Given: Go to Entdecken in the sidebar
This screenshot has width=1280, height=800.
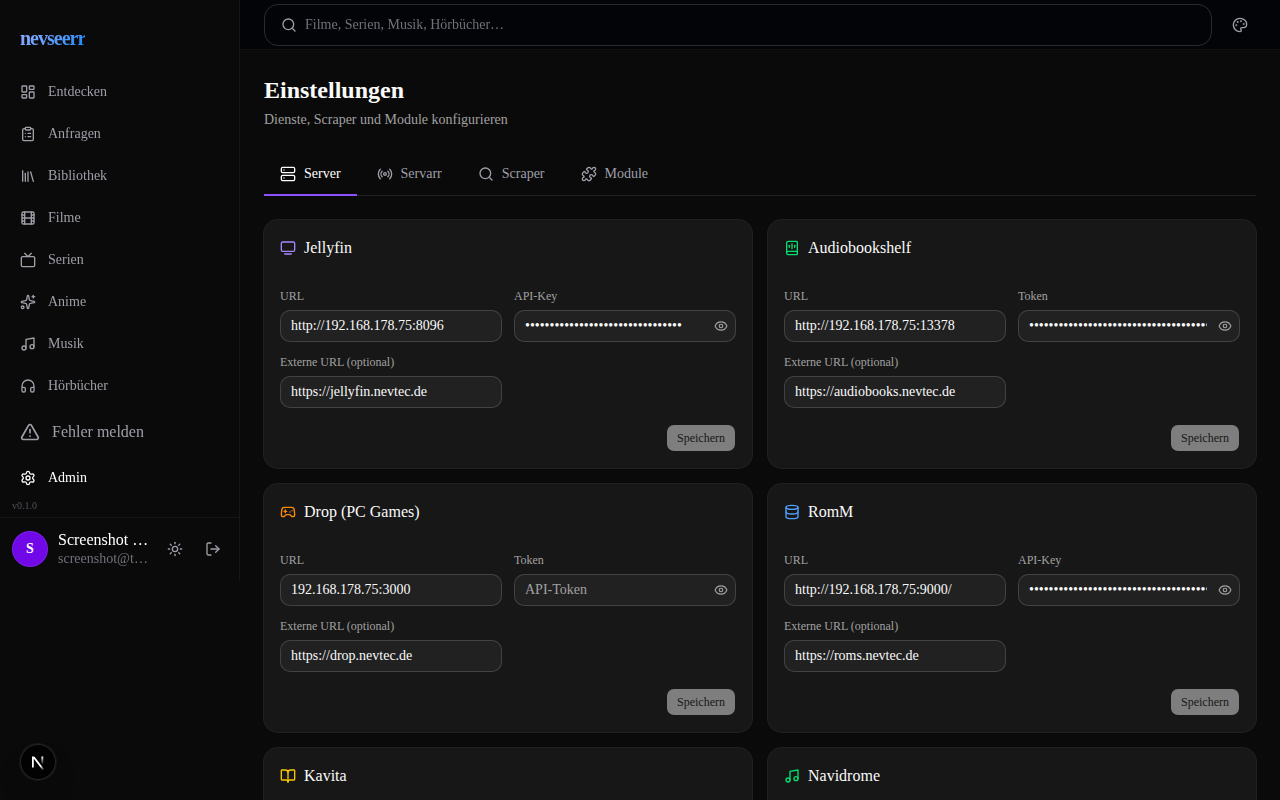Looking at the screenshot, I should click(x=119, y=92).
